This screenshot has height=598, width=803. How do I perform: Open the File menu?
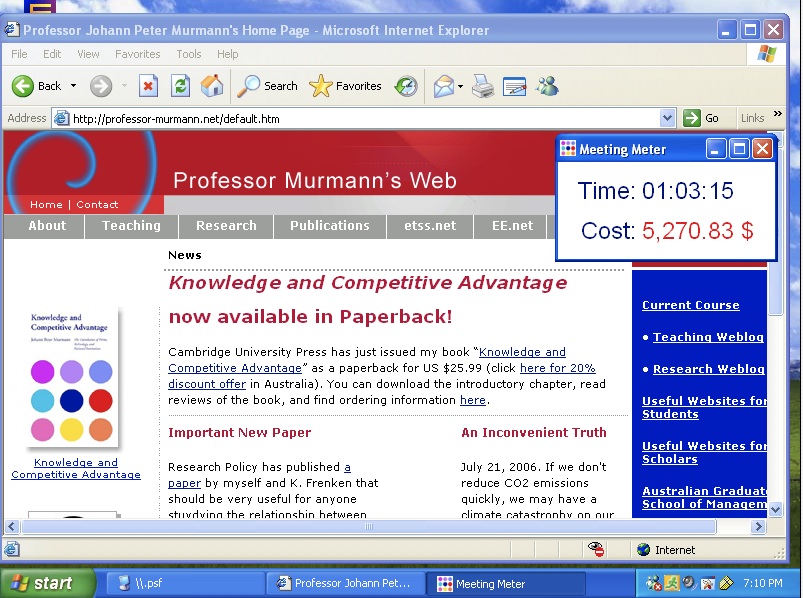coord(19,54)
